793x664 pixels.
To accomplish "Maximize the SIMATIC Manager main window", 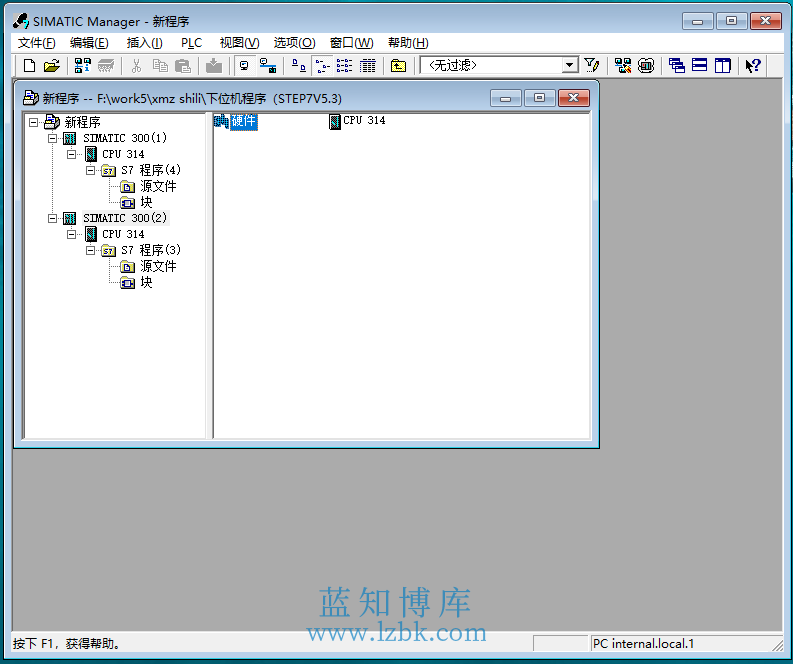I will click(731, 21).
